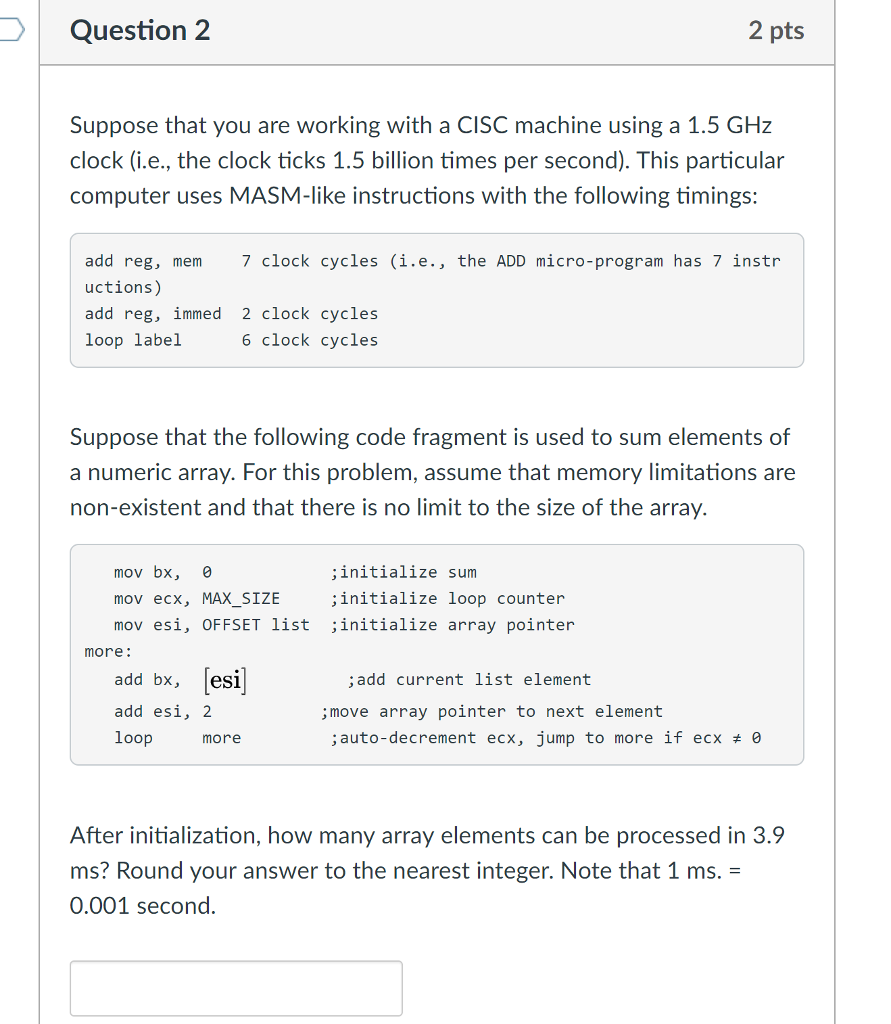Click inside the answer input box

(x=235, y=987)
